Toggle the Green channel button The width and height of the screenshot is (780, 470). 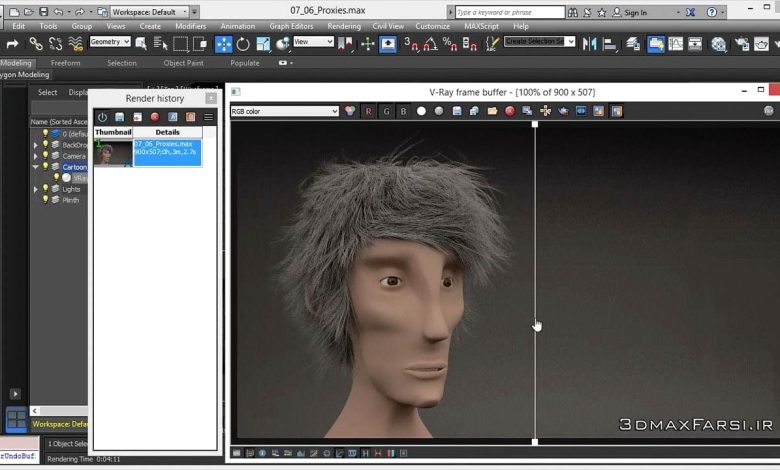(386, 111)
